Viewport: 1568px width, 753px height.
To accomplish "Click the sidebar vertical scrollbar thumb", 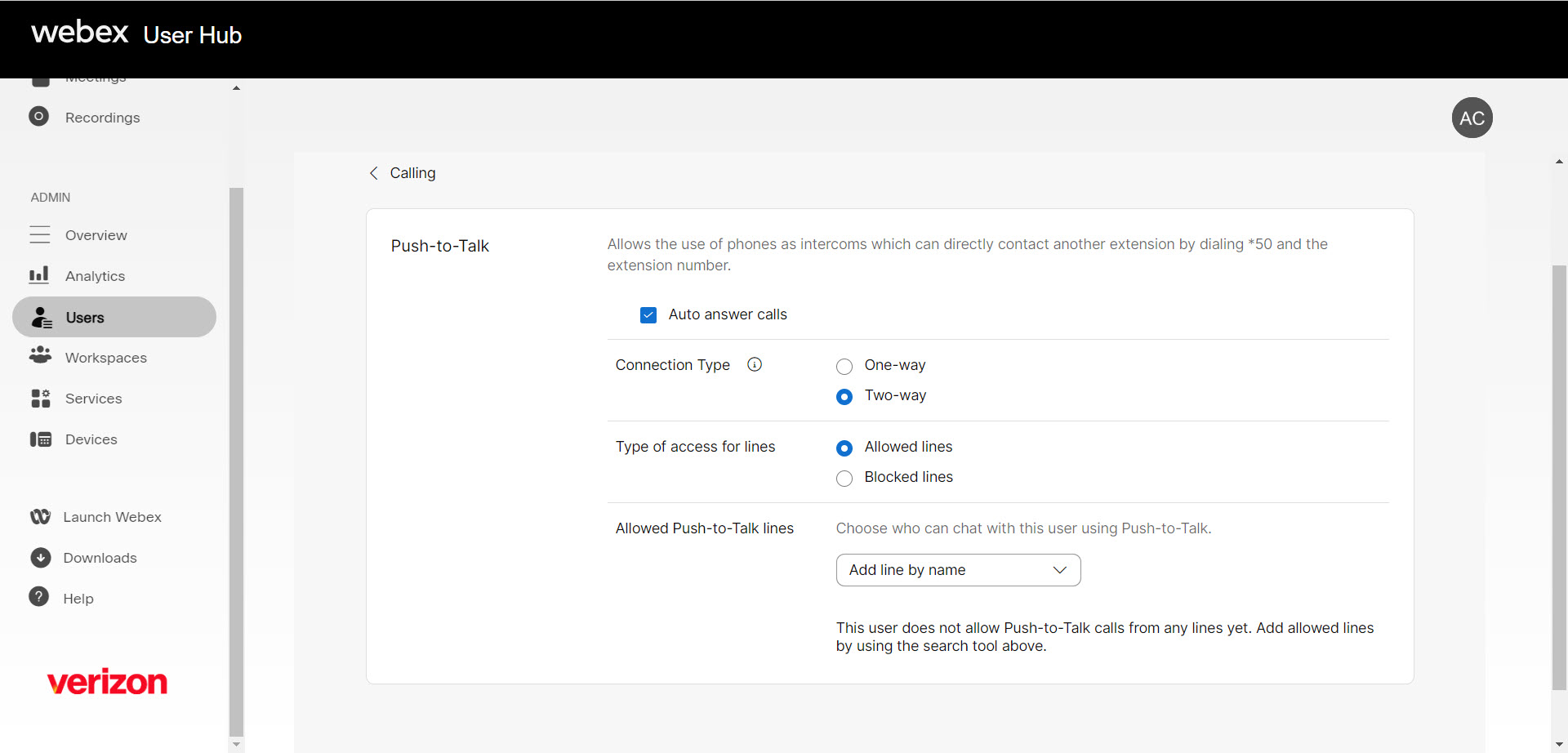I will (236, 461).
